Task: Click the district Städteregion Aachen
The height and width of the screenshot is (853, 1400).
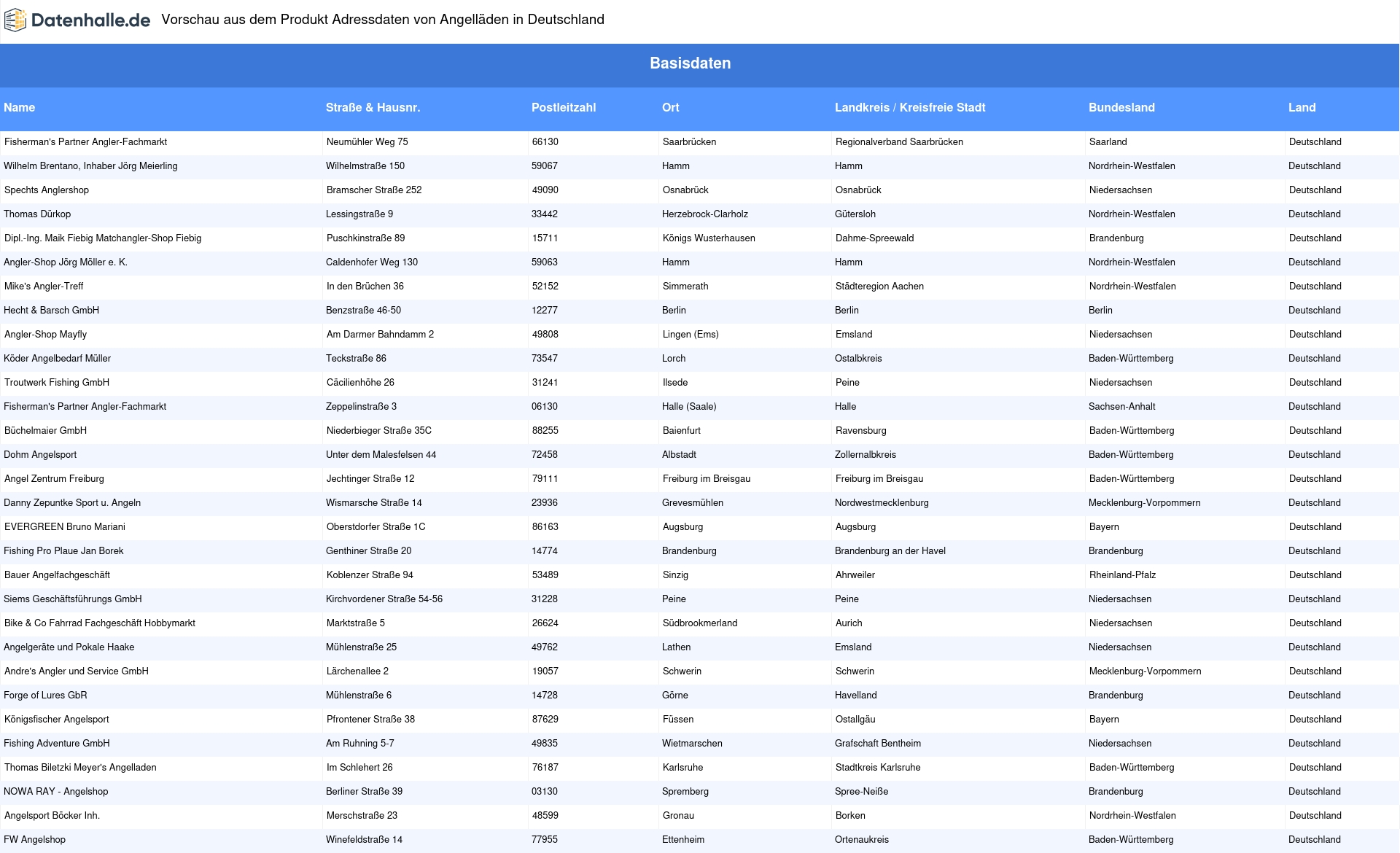Action: pos(880,287)
